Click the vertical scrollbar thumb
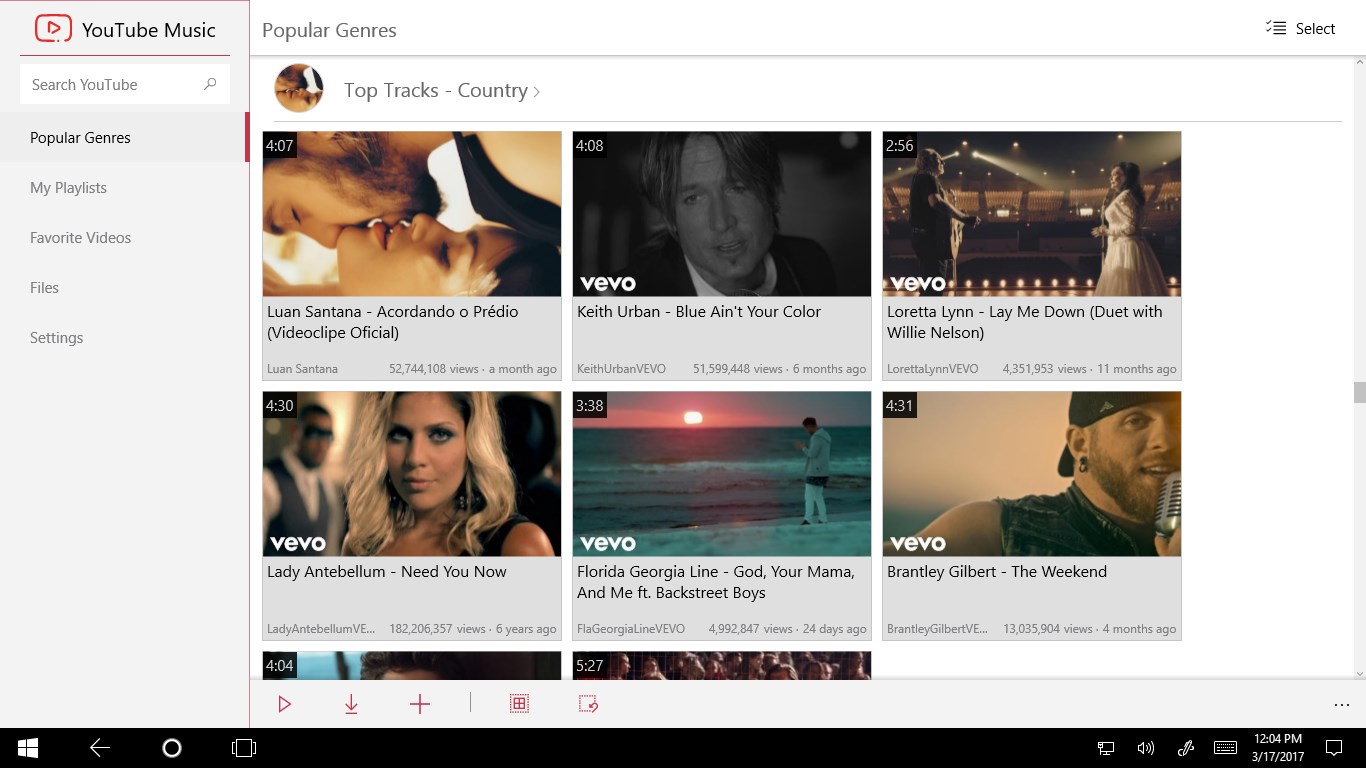 [x=1359, y=392]
